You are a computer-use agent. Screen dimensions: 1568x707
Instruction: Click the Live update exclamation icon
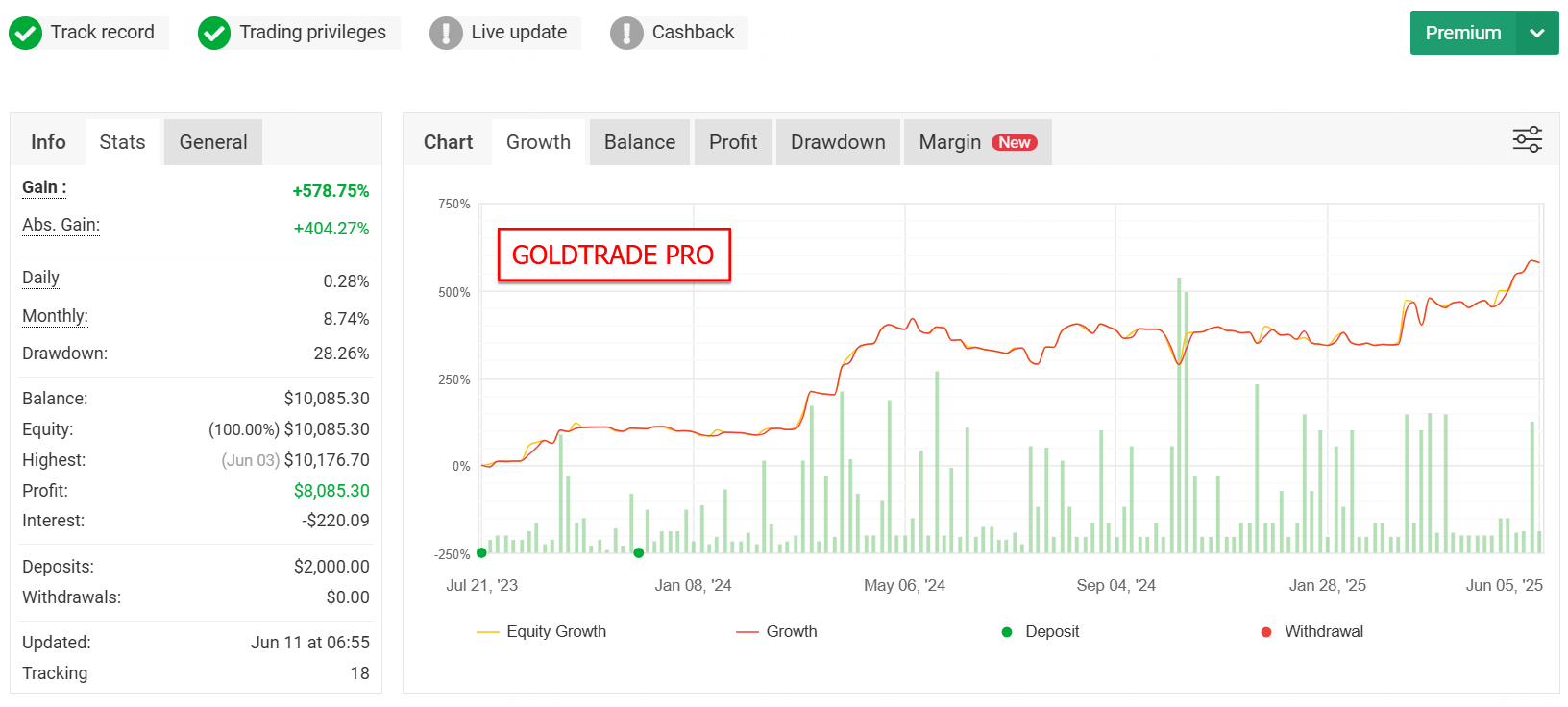(x=446, y=32)
